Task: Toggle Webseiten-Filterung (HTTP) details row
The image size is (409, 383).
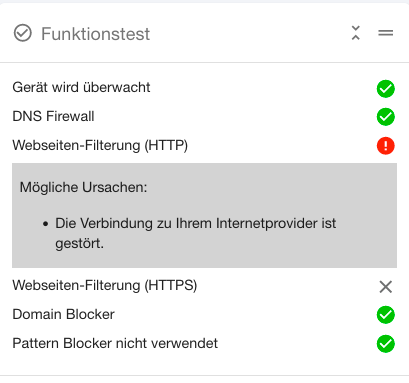Action: tap(204, 146)
